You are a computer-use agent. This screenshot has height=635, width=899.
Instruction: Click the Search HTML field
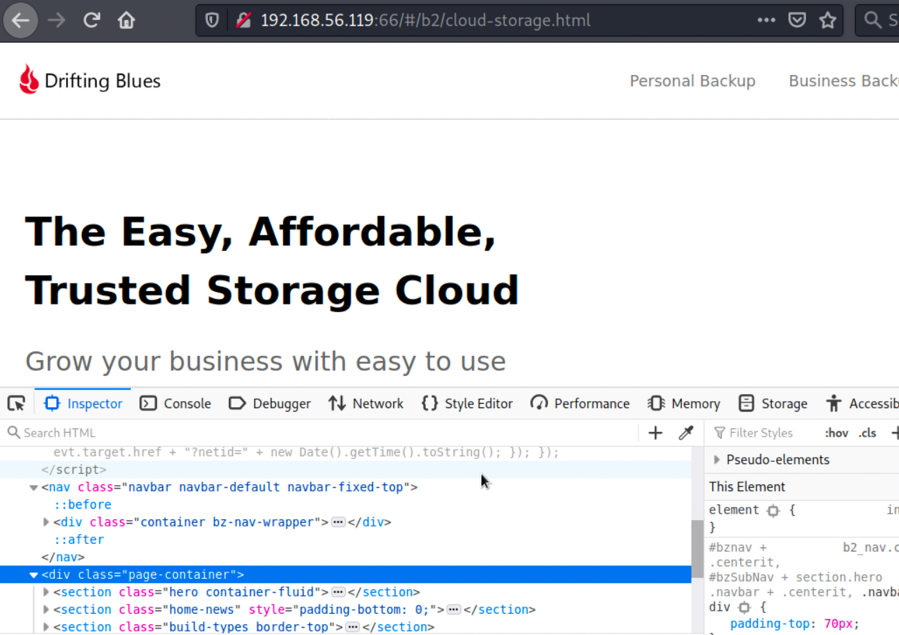pos(321,433)
